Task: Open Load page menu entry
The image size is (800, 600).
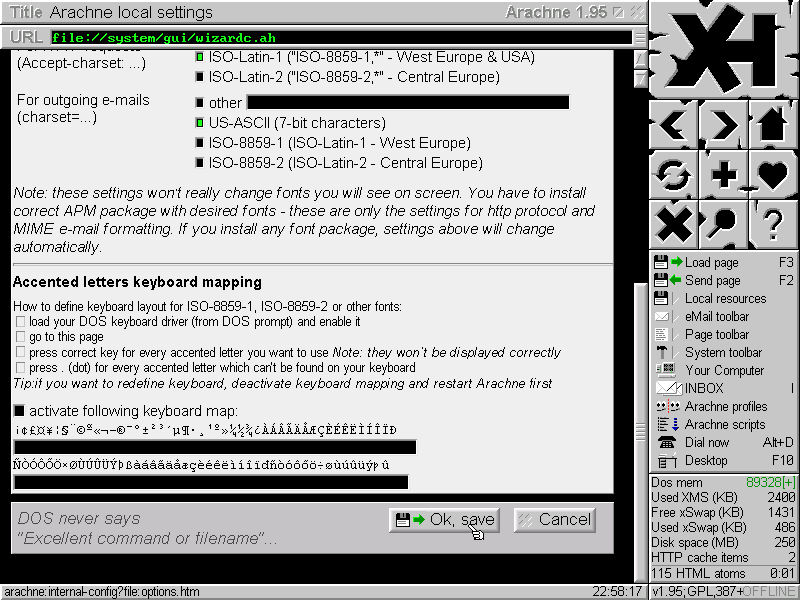Action: pyautogui.click(x=723, y=262)
